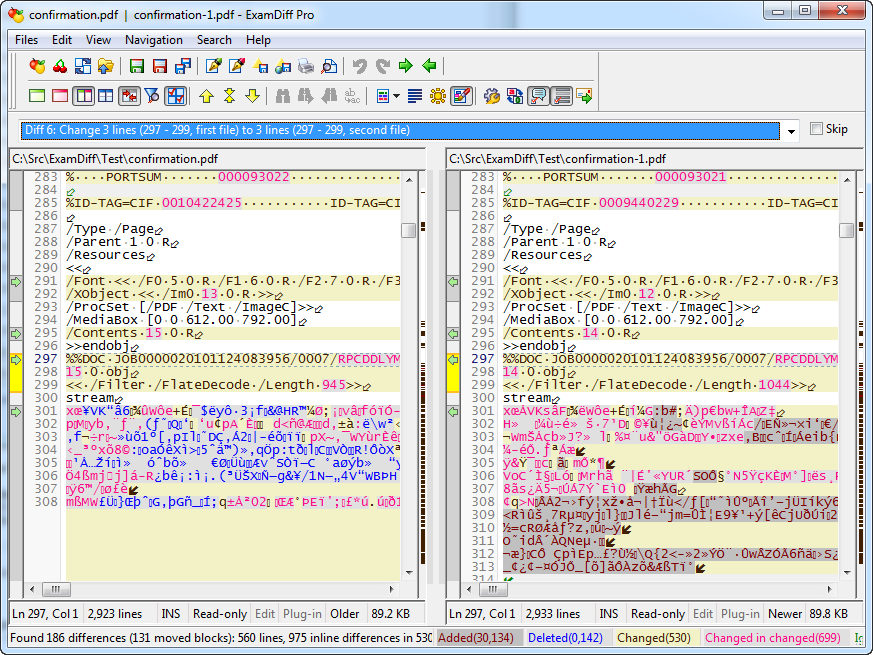Click the green right arrow icon
Image resolution: width=873 pixels, height=655 pixels.
pyautogui.click(x=406, y=66)
